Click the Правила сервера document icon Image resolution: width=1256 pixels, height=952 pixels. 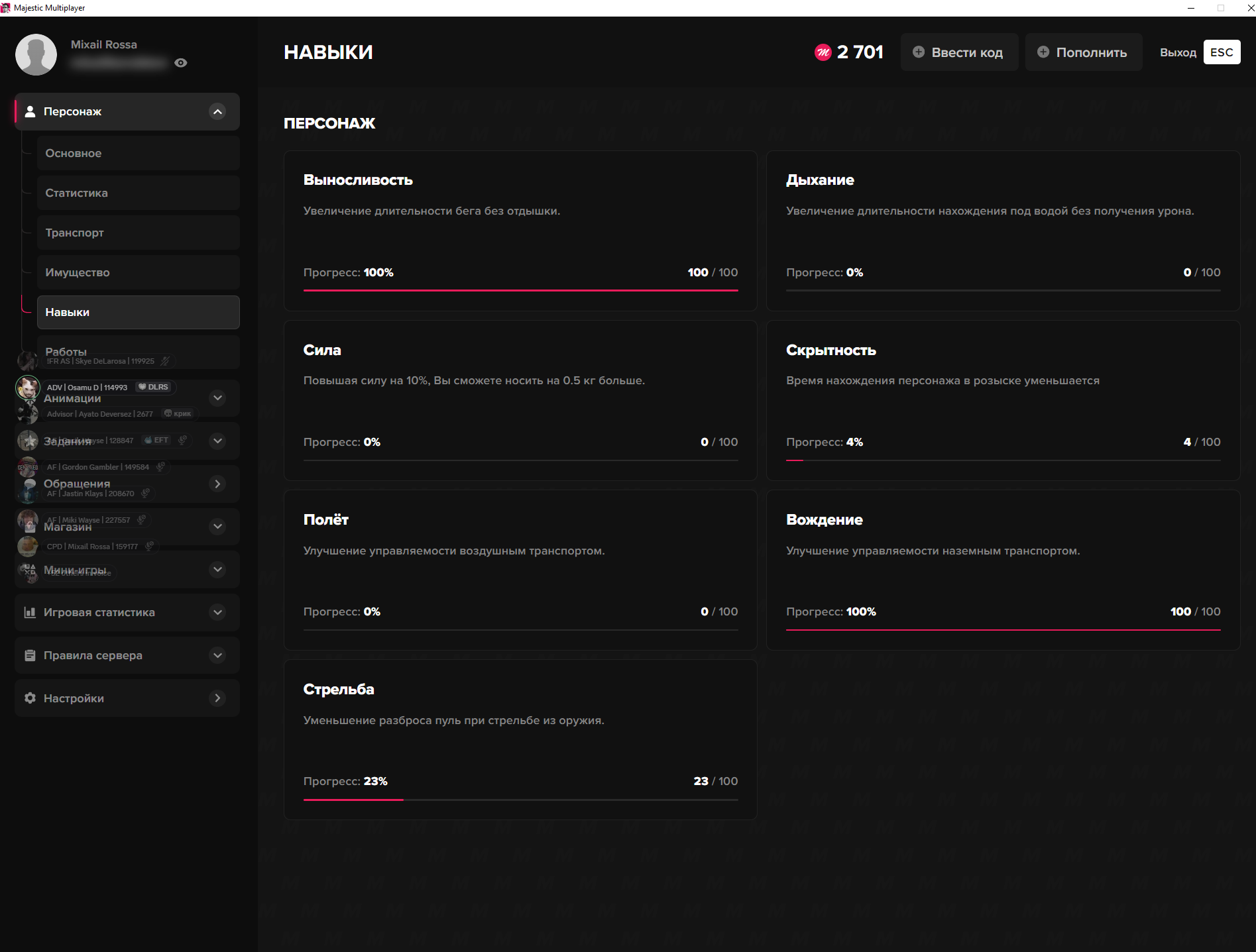coord(30,655)
